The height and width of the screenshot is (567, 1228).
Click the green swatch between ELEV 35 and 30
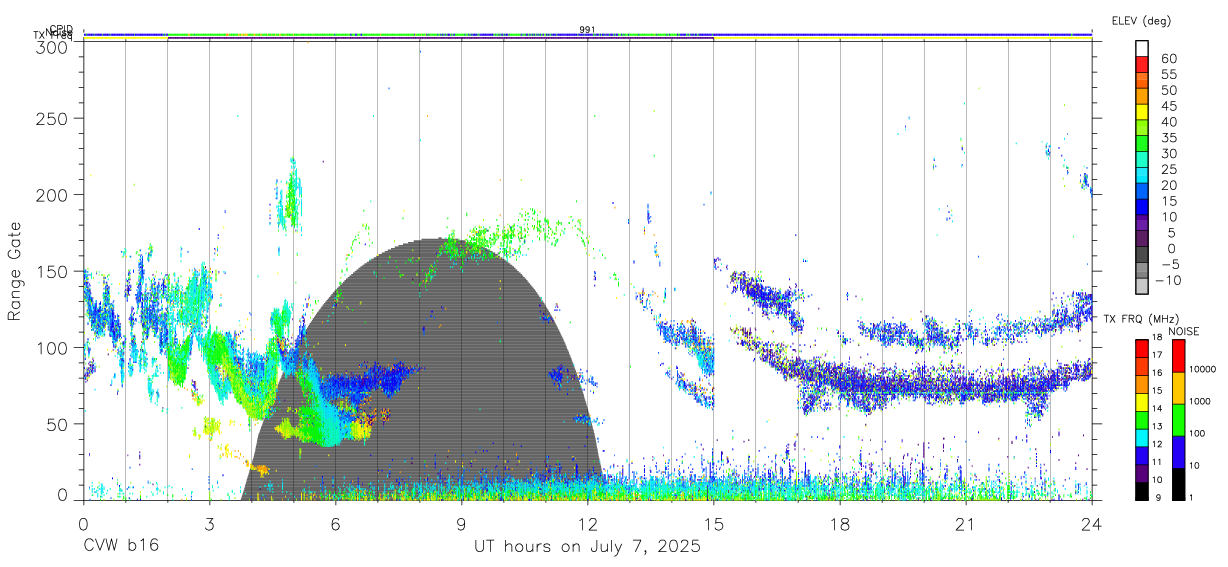point(1142,144)
